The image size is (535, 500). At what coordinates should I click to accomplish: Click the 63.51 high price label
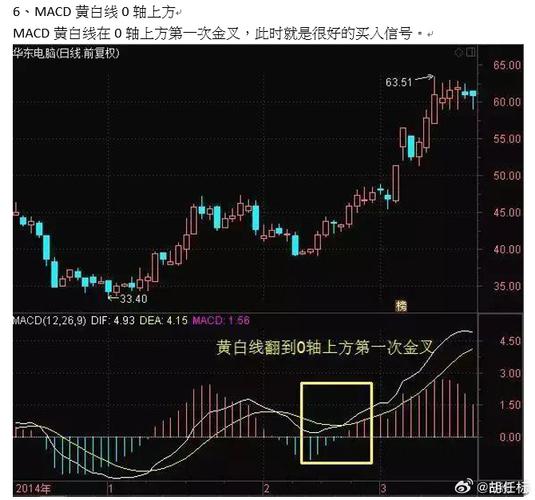[399, 82]
